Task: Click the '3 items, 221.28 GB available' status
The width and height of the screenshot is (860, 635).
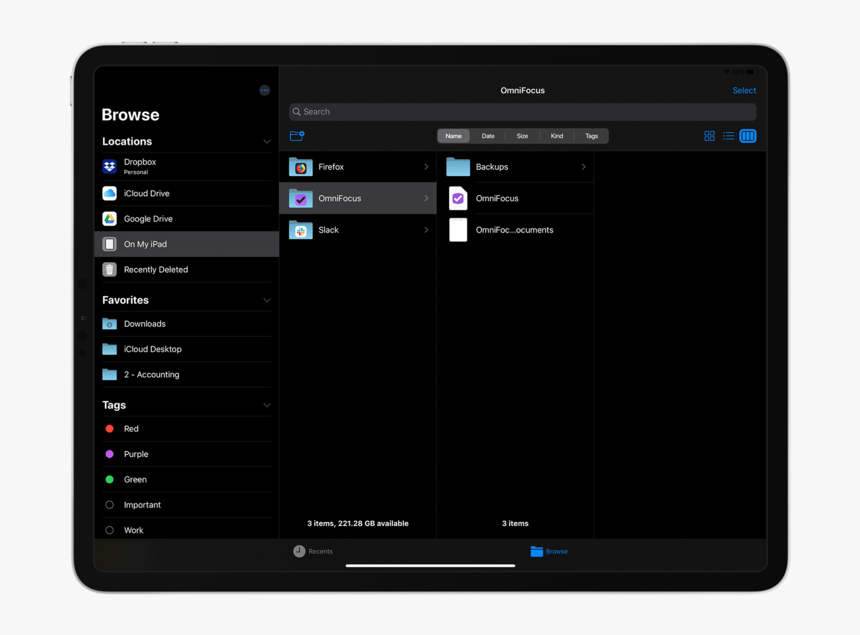Action: click(358, 523)
